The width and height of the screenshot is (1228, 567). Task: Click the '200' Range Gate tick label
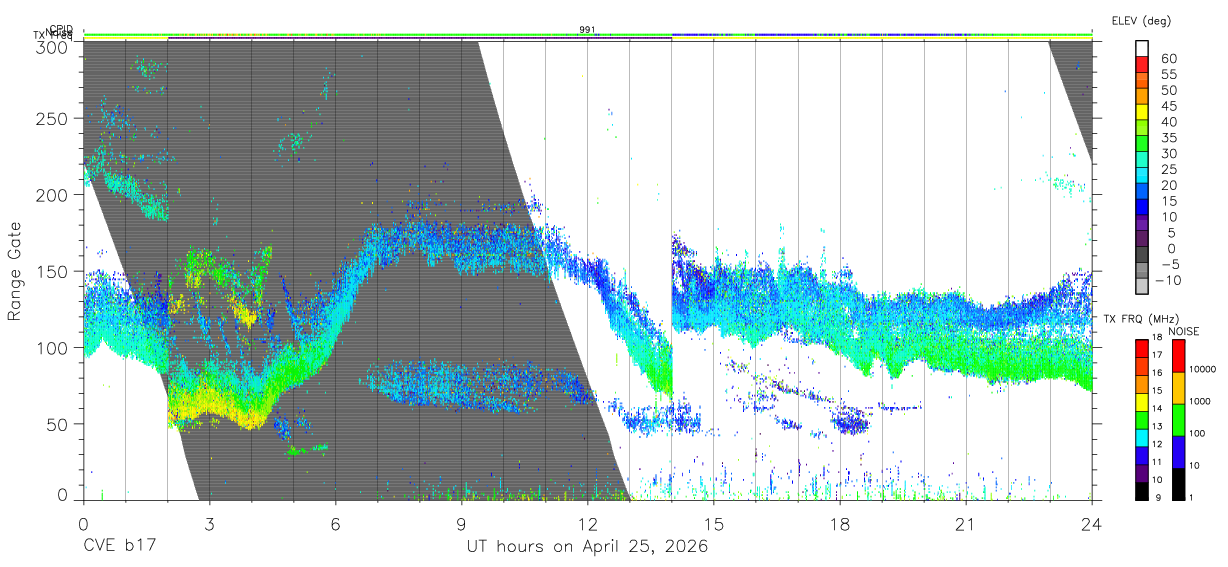point(52,194)
